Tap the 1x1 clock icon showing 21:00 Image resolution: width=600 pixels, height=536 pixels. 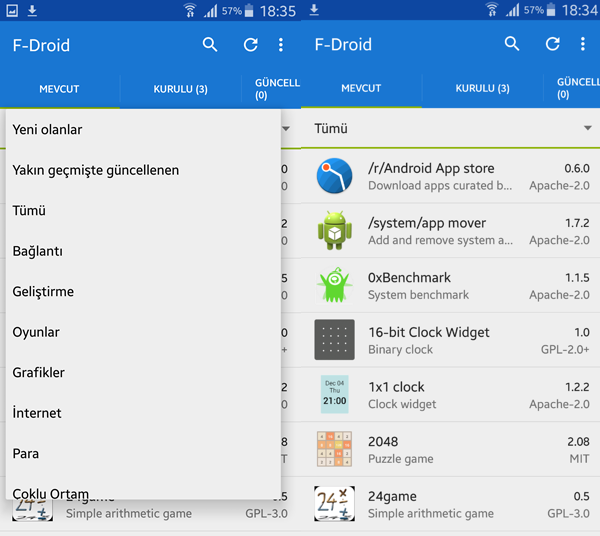[x=334, y=394]
